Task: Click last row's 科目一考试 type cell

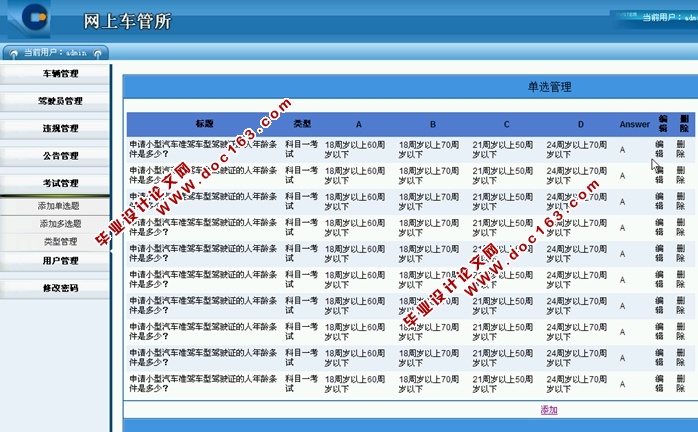Action: coord(301,383)
